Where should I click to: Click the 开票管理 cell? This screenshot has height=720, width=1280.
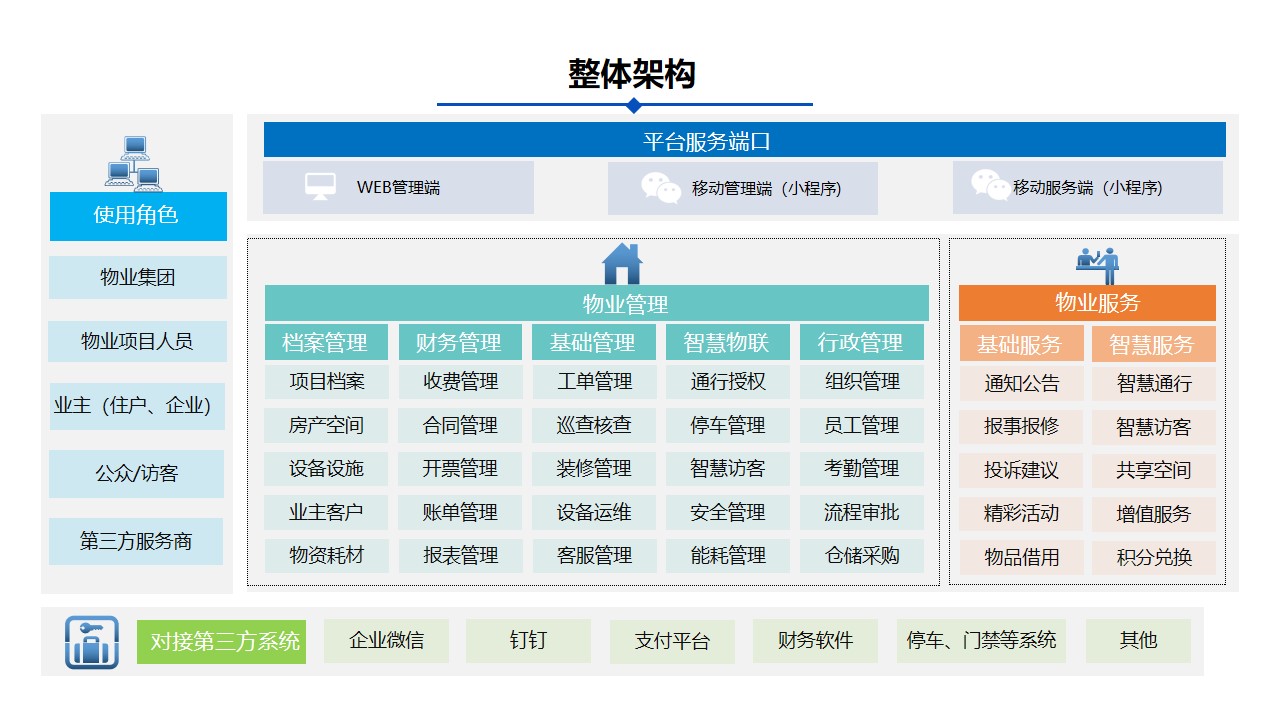(460, 469)
